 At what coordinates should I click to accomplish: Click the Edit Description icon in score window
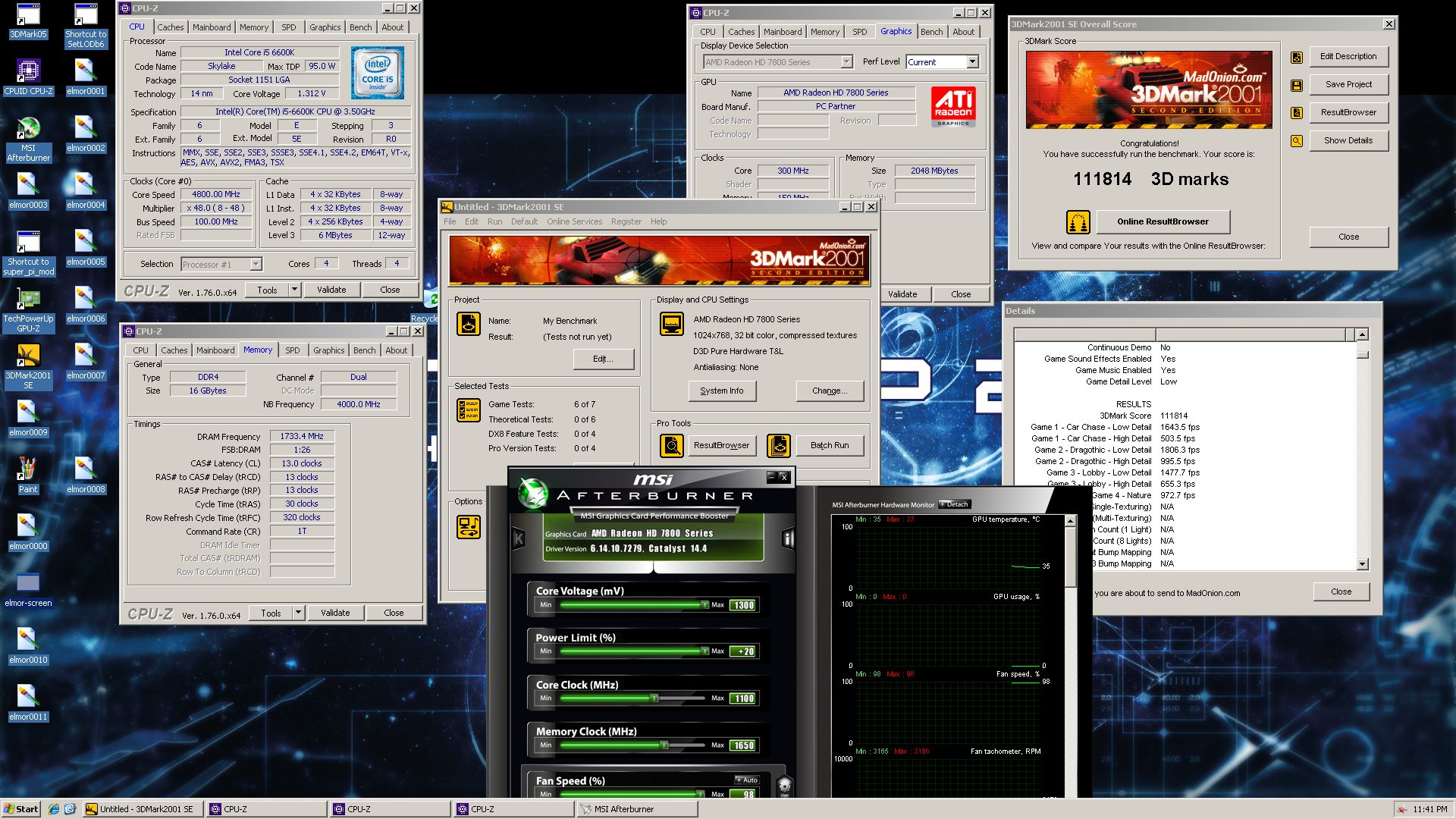[1297, 57]
